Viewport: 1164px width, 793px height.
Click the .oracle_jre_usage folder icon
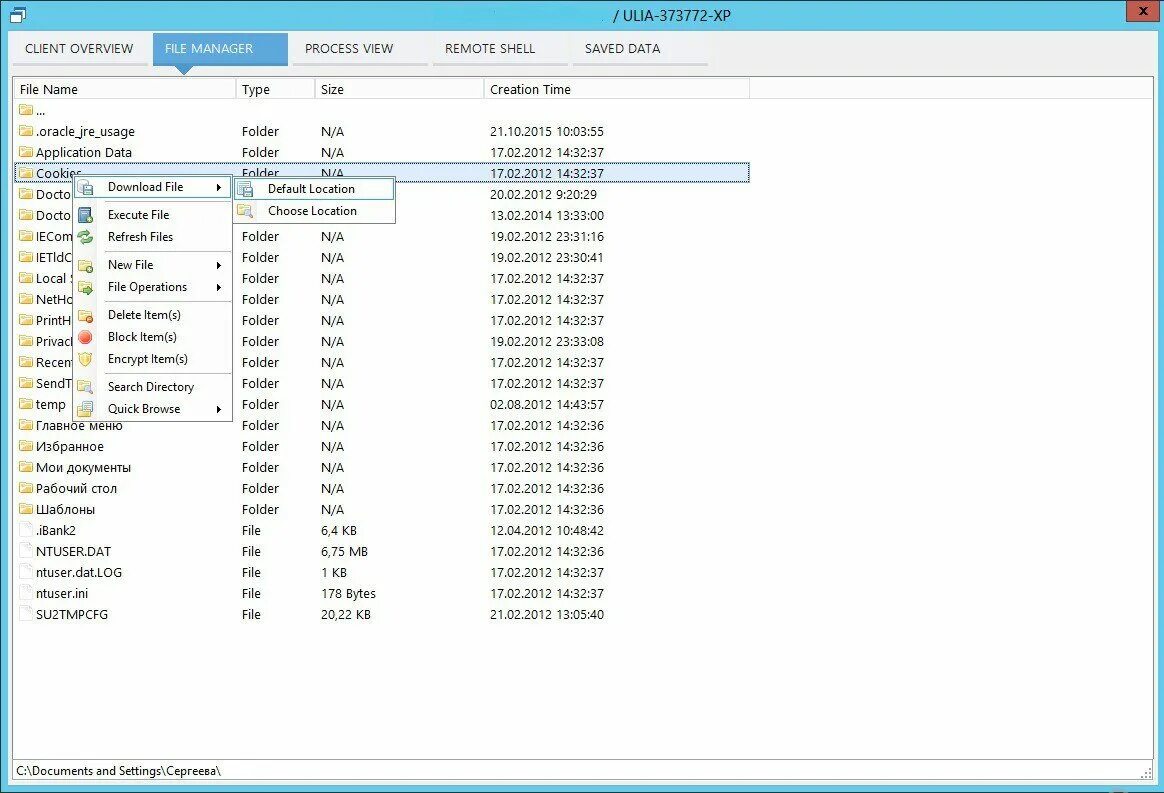coord(26,131)
